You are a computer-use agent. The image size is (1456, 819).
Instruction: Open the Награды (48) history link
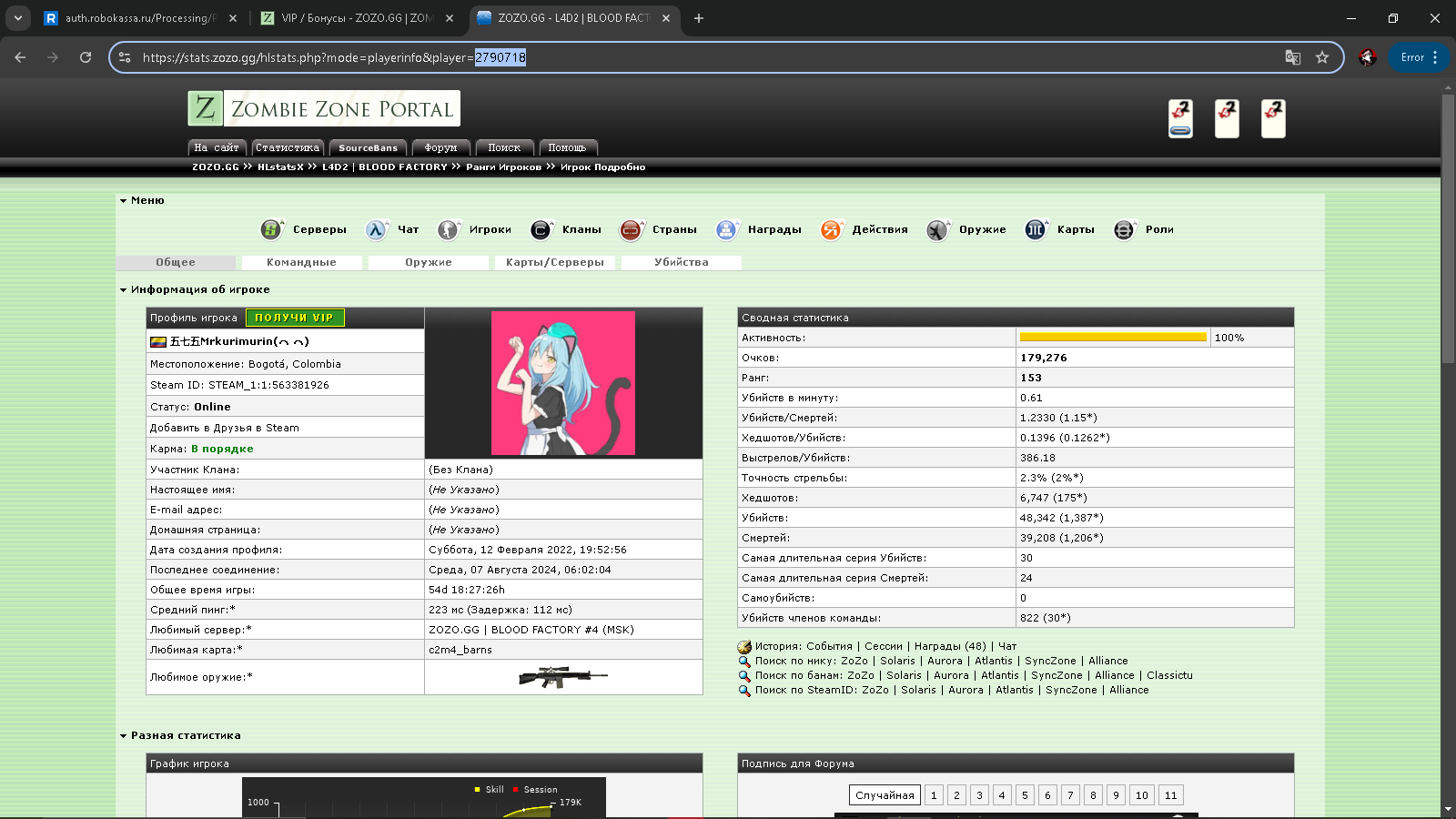(x=950, y=647)
